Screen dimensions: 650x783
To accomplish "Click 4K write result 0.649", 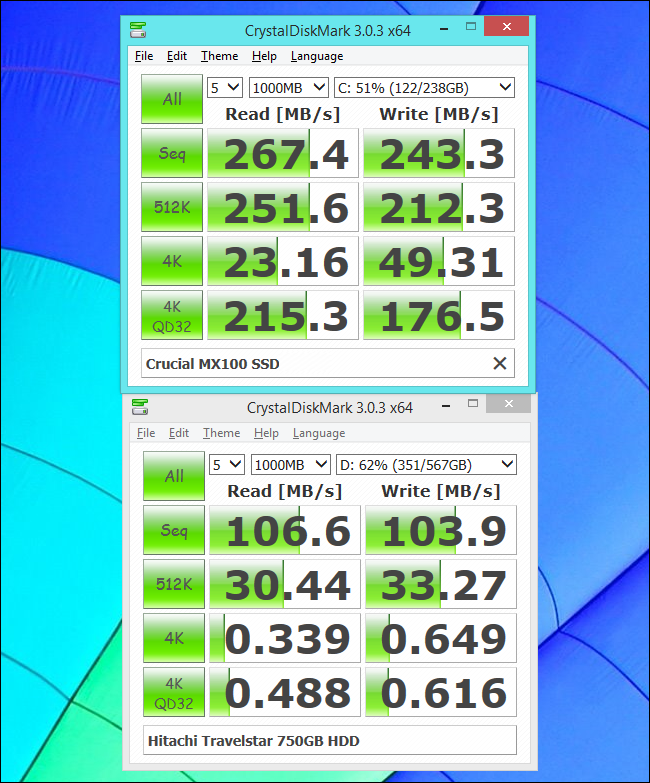I will [x=441, y=638].
